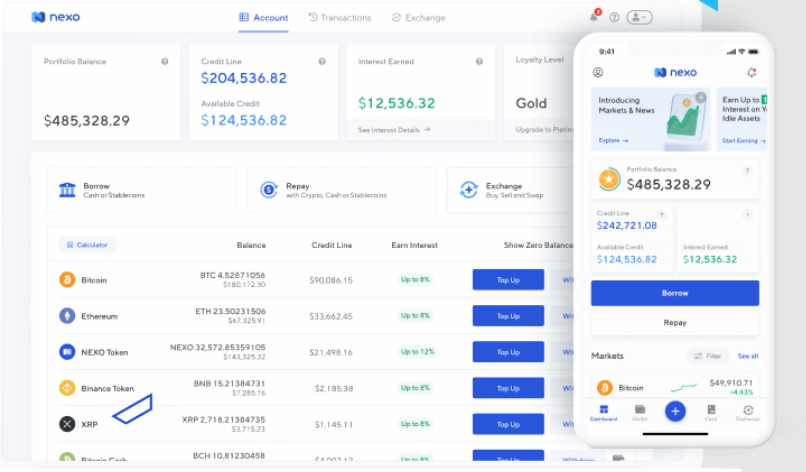
Task: Top Up the Binance Token row
Action: coord(508,388)
